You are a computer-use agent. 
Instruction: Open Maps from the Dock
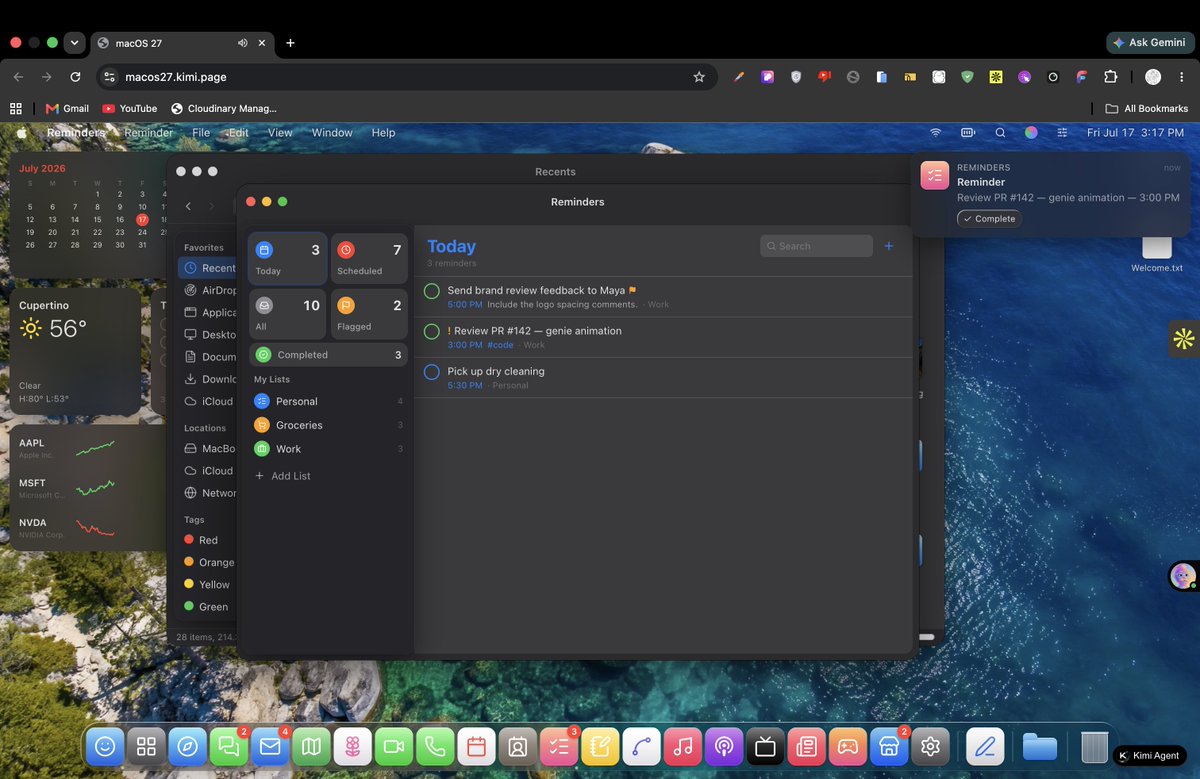[312, 746]
